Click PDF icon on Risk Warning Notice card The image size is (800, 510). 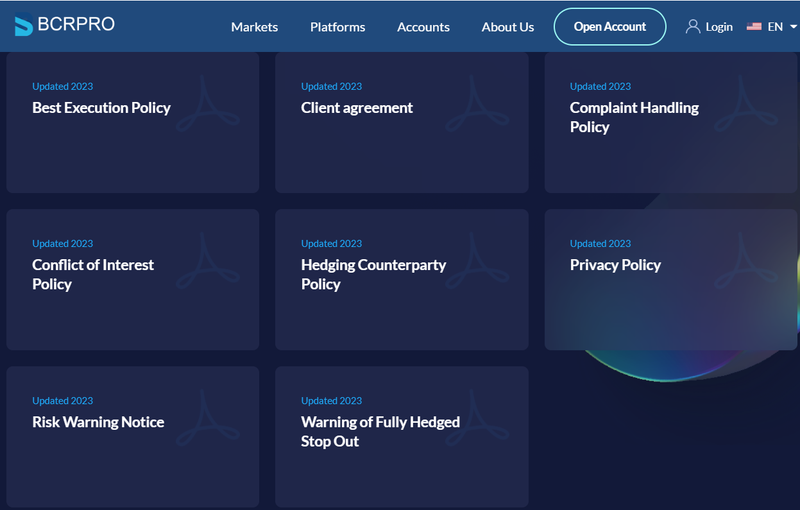pyautogui.click(x=208, y=418)
